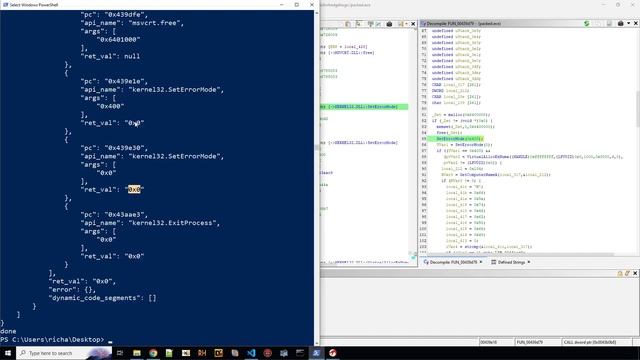Image resolution: width=640 pixels, height=360 pixels.
Task: Click the copy icon in the Listing toolbar
Action: tap(348, 24)
